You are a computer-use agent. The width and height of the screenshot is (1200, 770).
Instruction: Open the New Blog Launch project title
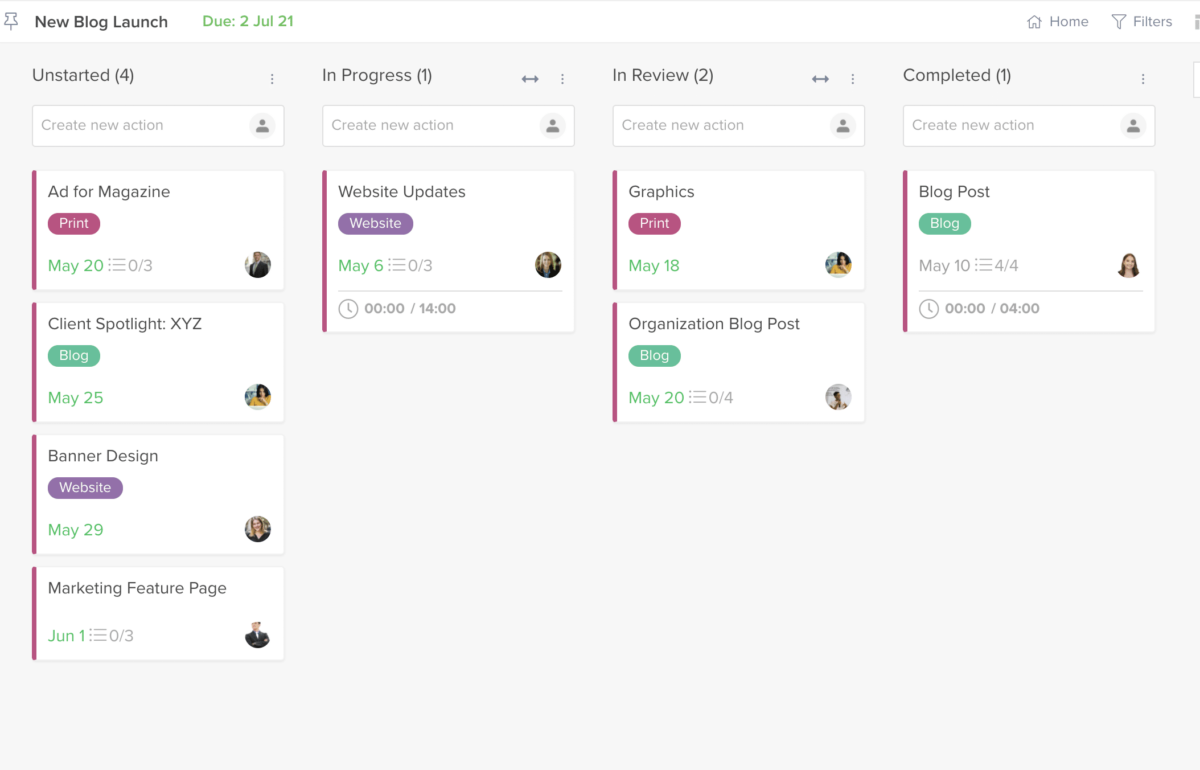click(100, 21)
